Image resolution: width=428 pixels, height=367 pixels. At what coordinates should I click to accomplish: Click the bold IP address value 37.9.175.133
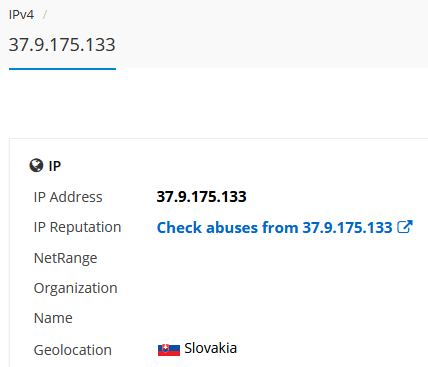point(202,197)
